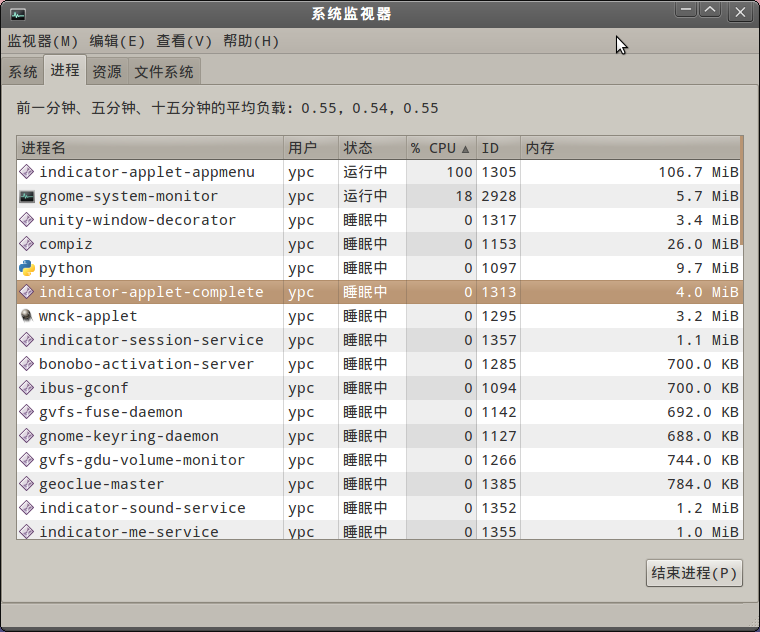Viewport: 760px width, 632px height.
Task: Click the gnome-system-monitor process icon
Action: click(x=26, y=196)
